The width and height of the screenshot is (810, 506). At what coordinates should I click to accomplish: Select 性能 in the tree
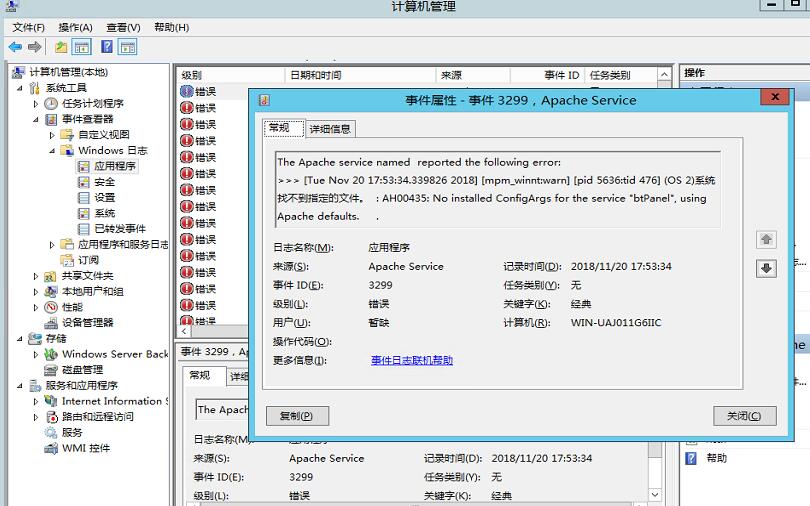tap(73, 307)
